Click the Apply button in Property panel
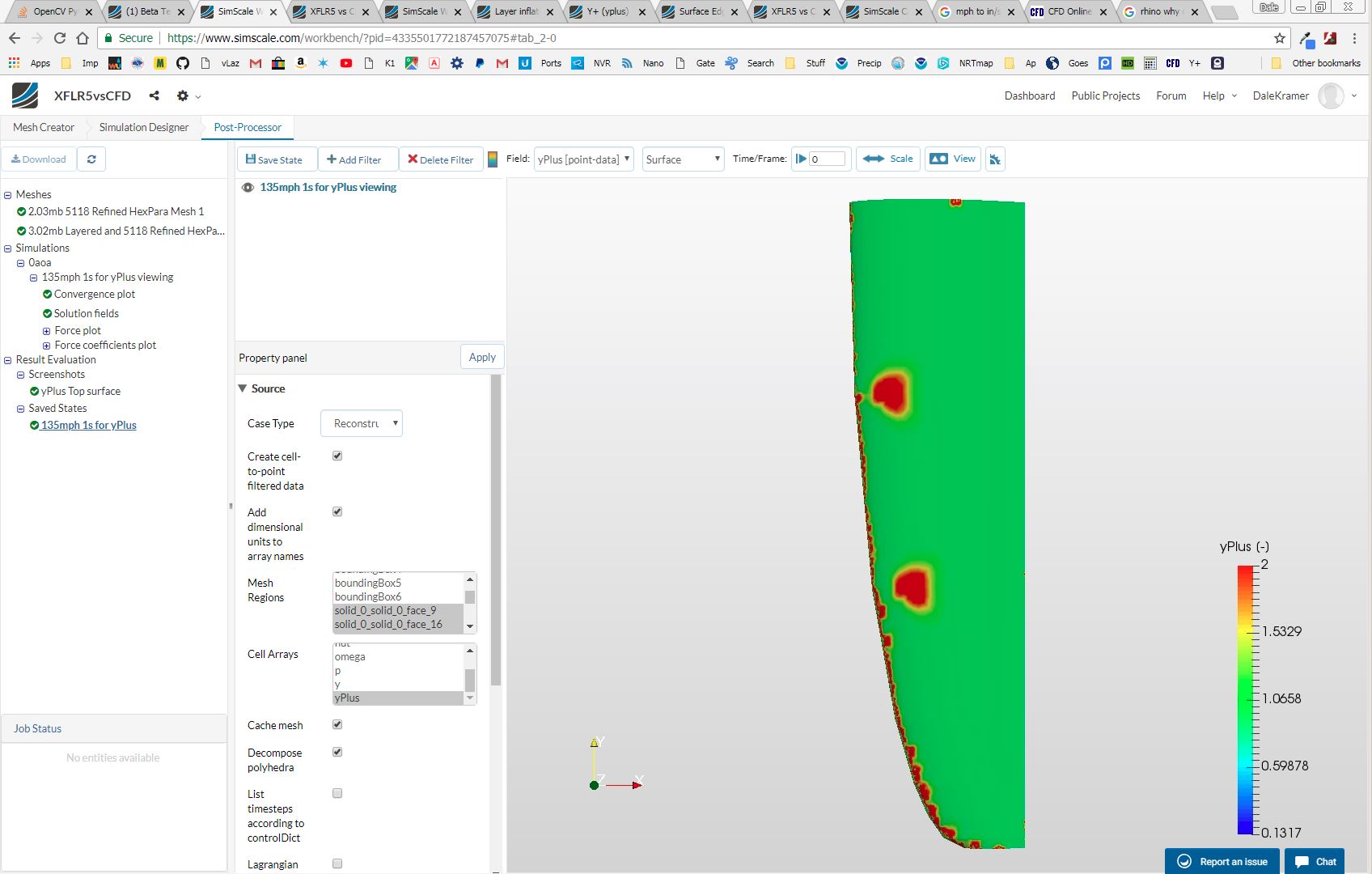The width and height of the screenshot is (1372, 874). pos(482,357)
